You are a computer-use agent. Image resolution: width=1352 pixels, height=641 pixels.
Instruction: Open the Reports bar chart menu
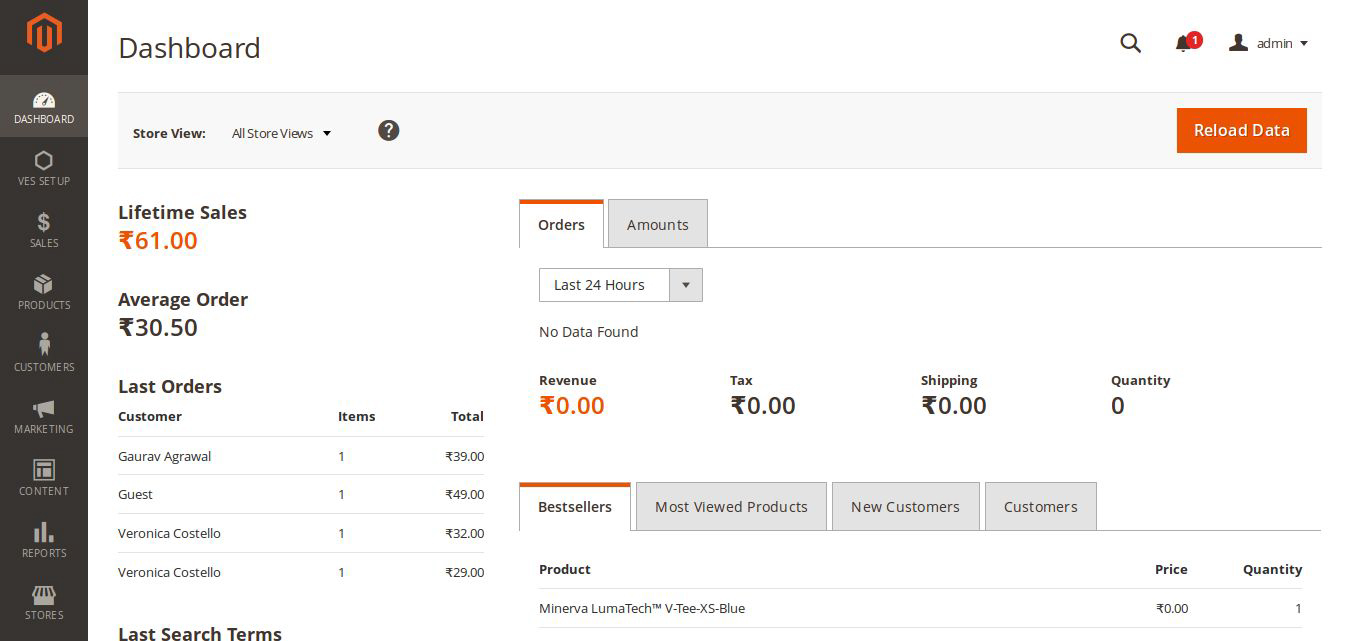pyautogui.click(x=44, y=539)
